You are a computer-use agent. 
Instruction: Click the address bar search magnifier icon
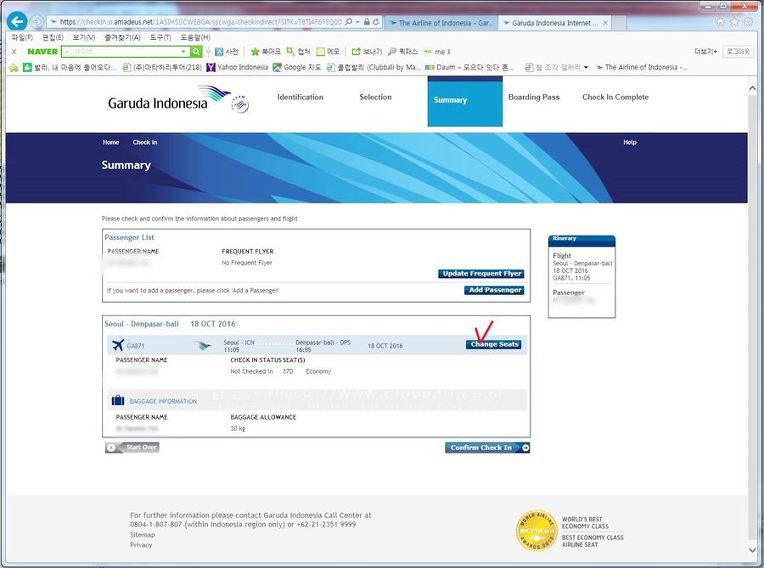(x=348, y=22)
